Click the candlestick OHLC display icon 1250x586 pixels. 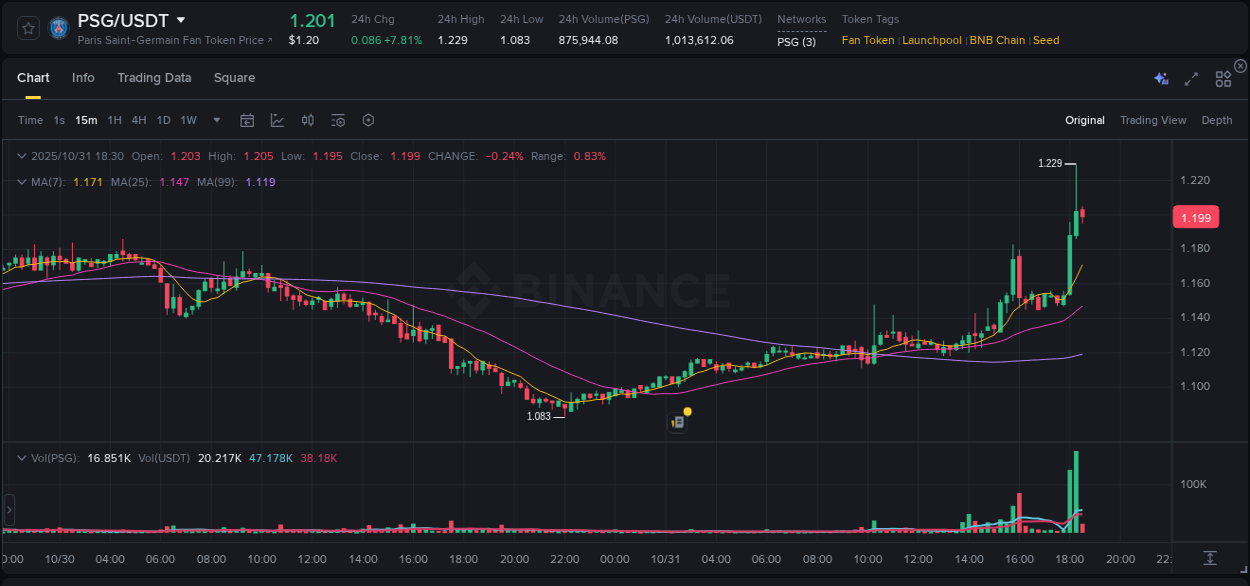pos(307,120)
